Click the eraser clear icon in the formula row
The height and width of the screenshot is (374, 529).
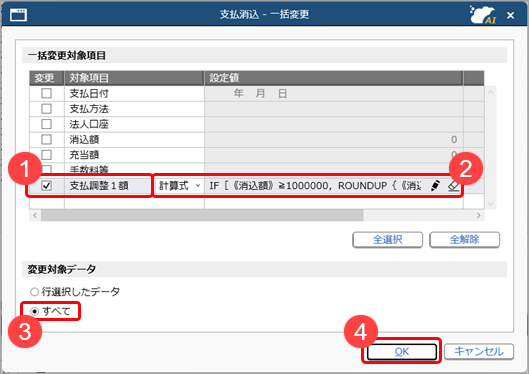[453, 186]
